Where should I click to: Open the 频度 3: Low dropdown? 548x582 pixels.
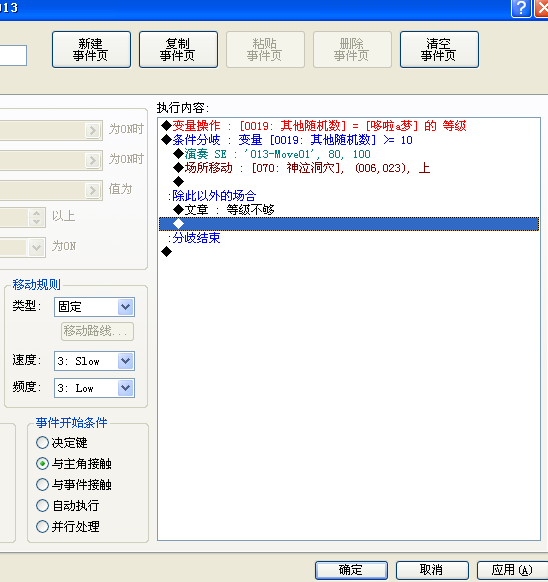click(x=94, y=388)
